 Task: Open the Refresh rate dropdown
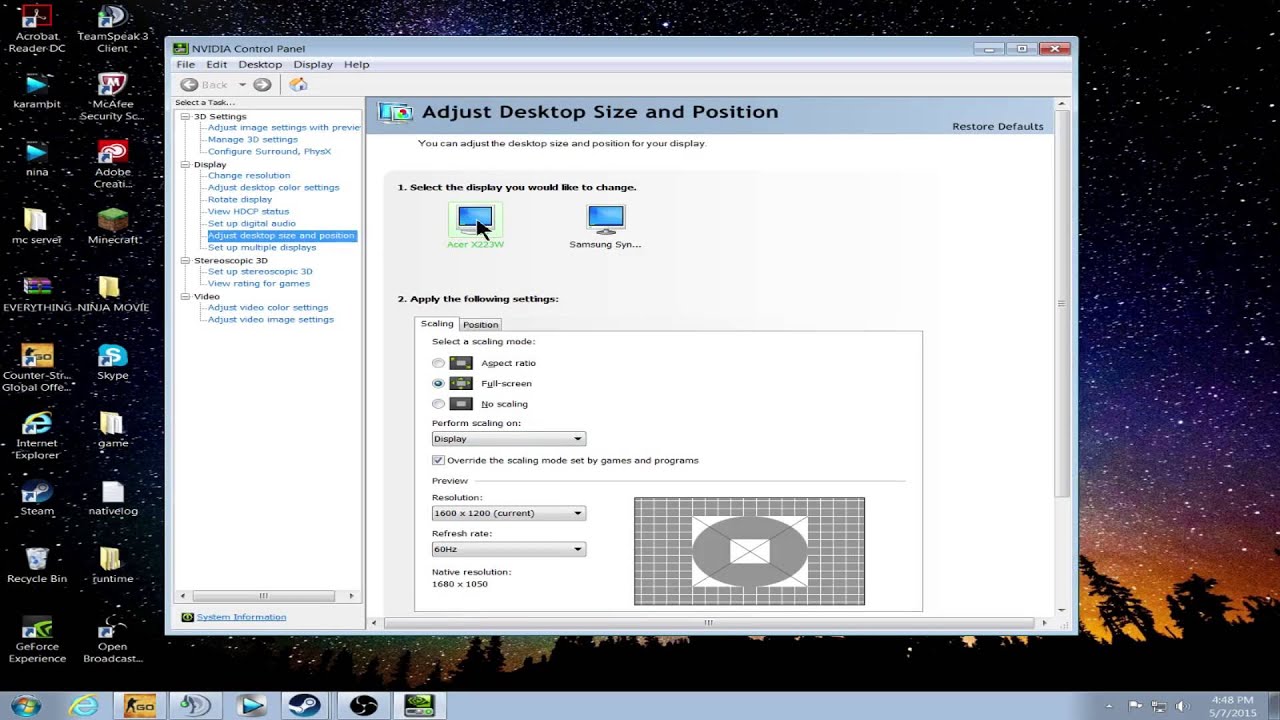pyautogui.click(x=509, y=549)
